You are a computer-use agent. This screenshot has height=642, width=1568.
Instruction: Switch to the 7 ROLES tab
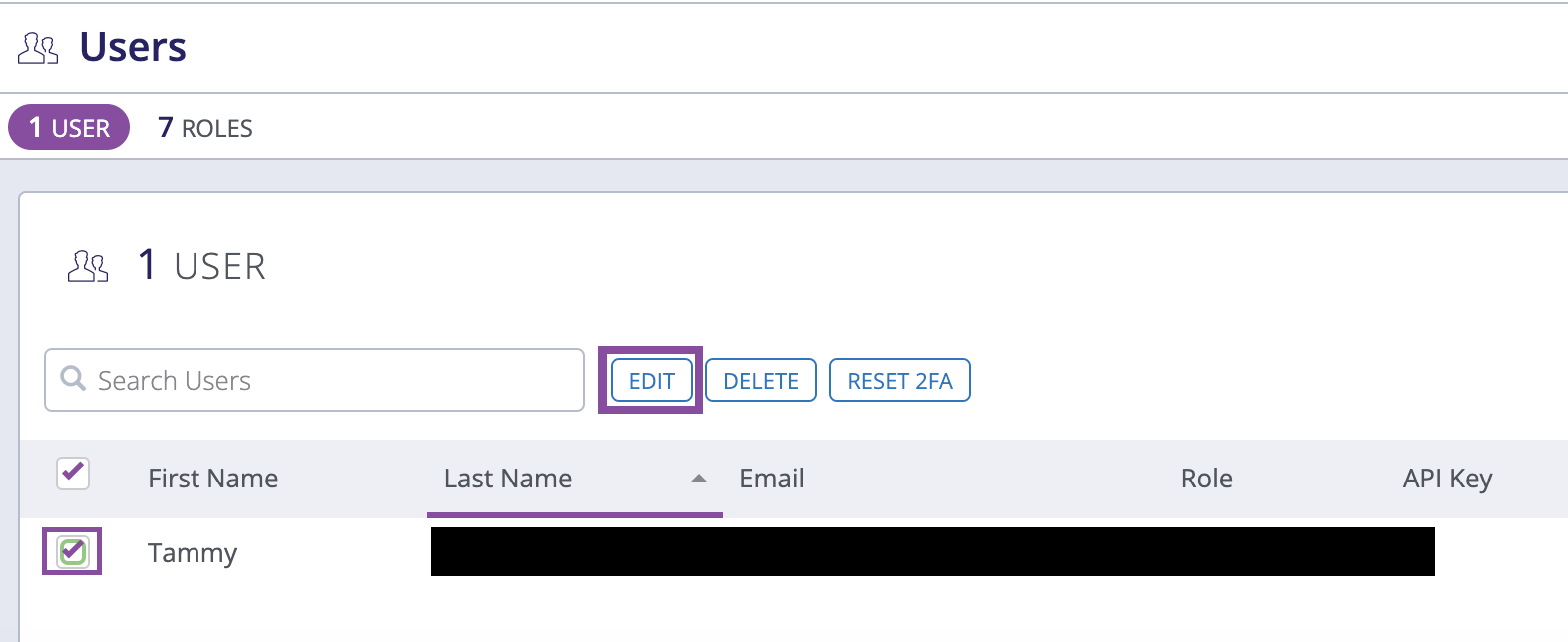(x=204, y=127)
